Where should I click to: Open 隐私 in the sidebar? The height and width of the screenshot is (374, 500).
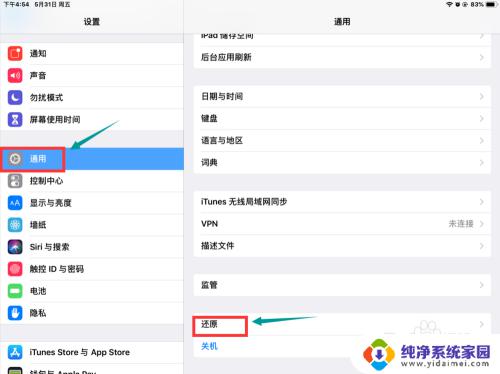point(92,313)
